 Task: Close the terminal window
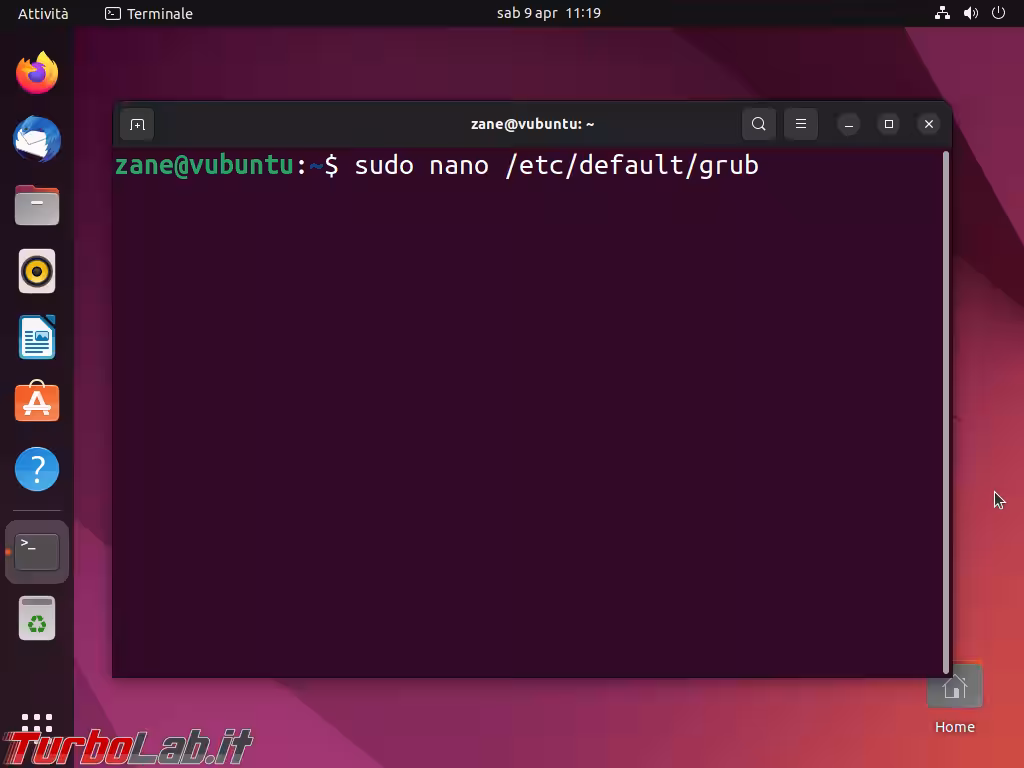coord(929,124)
